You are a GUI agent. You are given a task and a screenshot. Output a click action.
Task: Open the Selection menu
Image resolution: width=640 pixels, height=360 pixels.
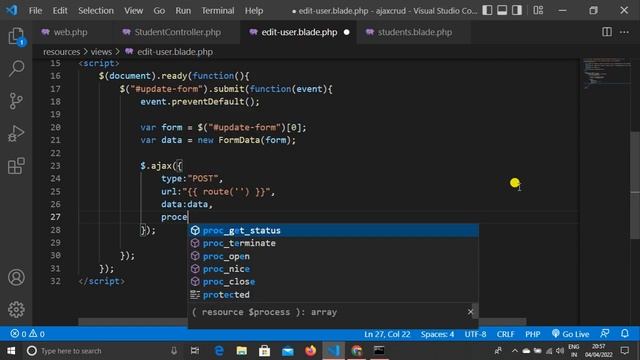(x=96, y=11)
